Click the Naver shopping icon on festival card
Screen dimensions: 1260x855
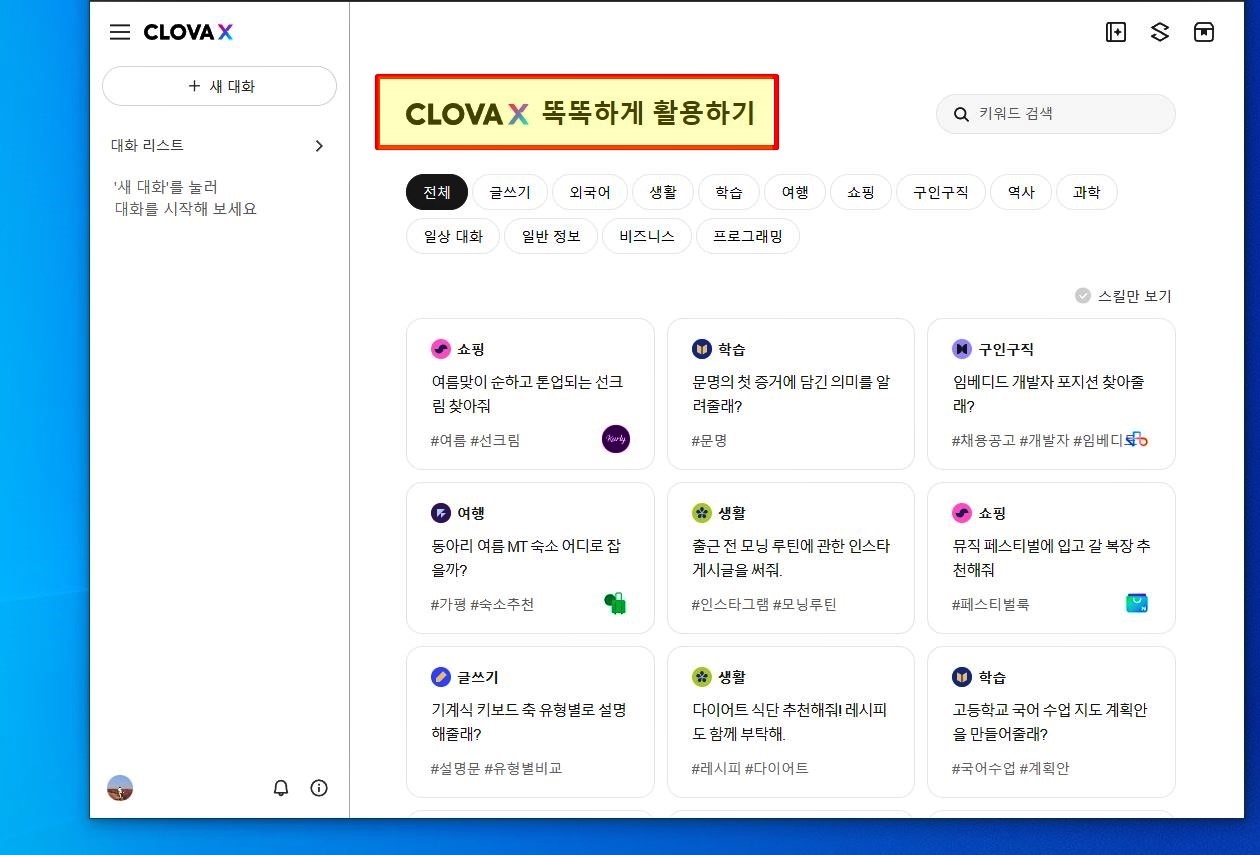click(x=1136, y=603)
